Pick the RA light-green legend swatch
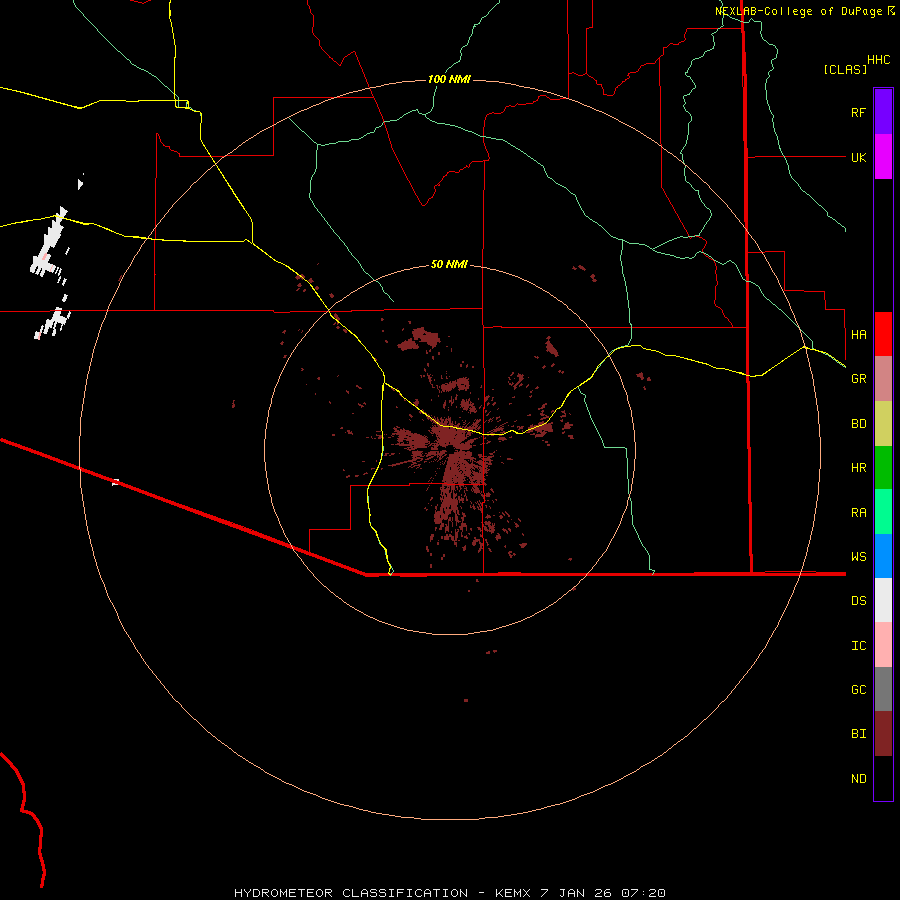 coord(883,511)
